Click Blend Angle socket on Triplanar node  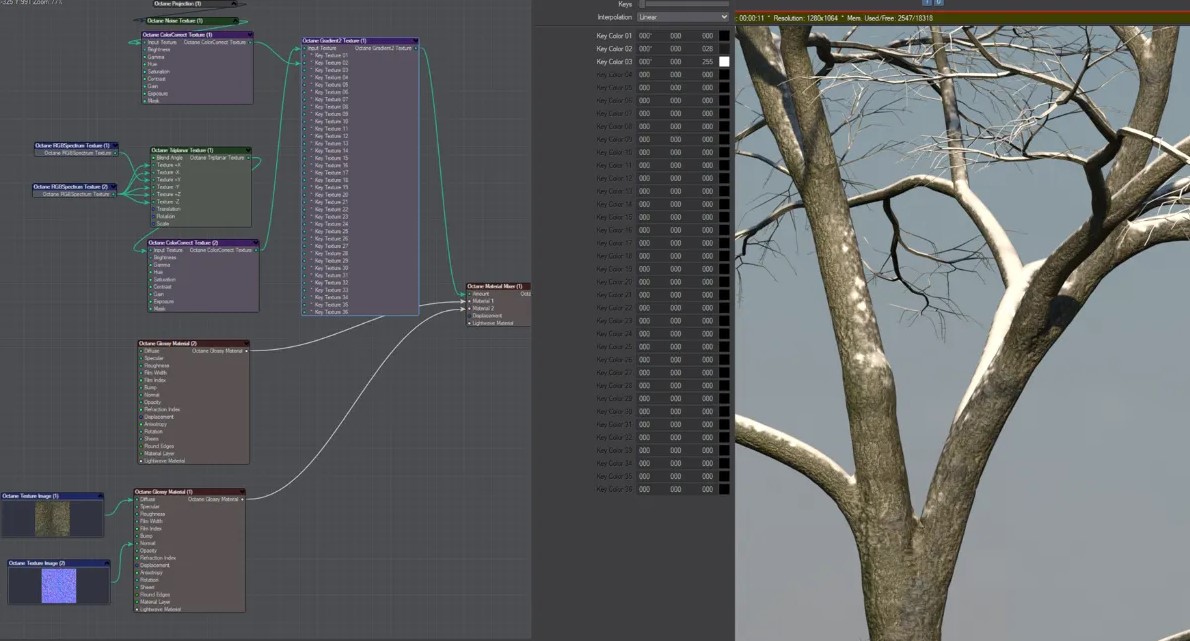(x=153, y=158)
